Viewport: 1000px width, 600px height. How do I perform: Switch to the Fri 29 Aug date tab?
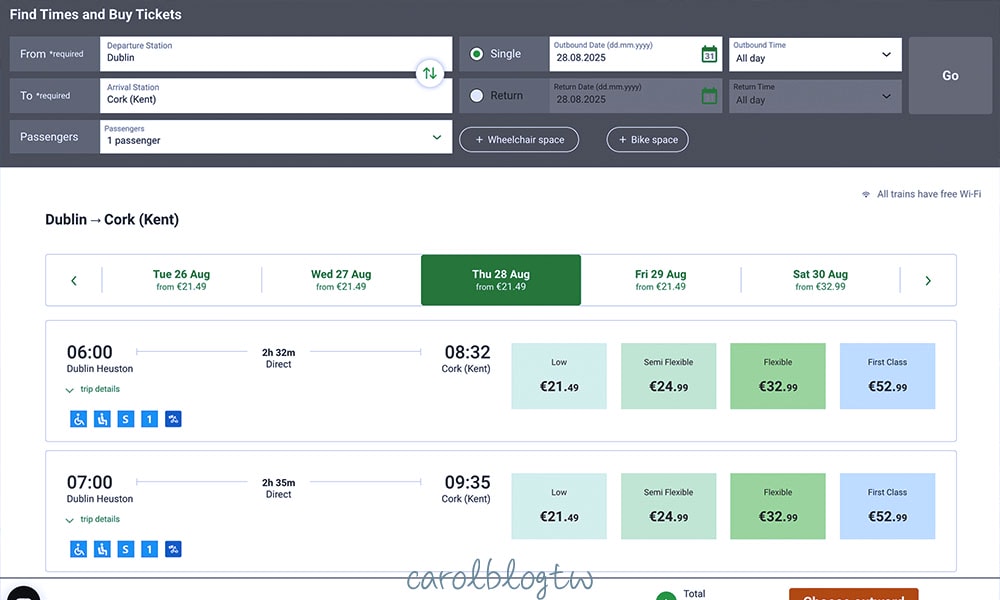point(660,280)
